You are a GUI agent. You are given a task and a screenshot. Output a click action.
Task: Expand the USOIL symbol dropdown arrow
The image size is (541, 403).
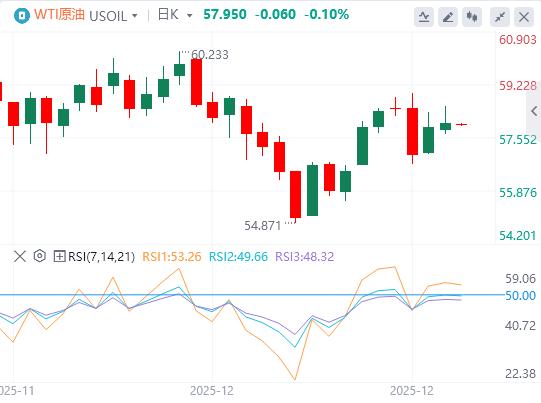click(135, 16)
